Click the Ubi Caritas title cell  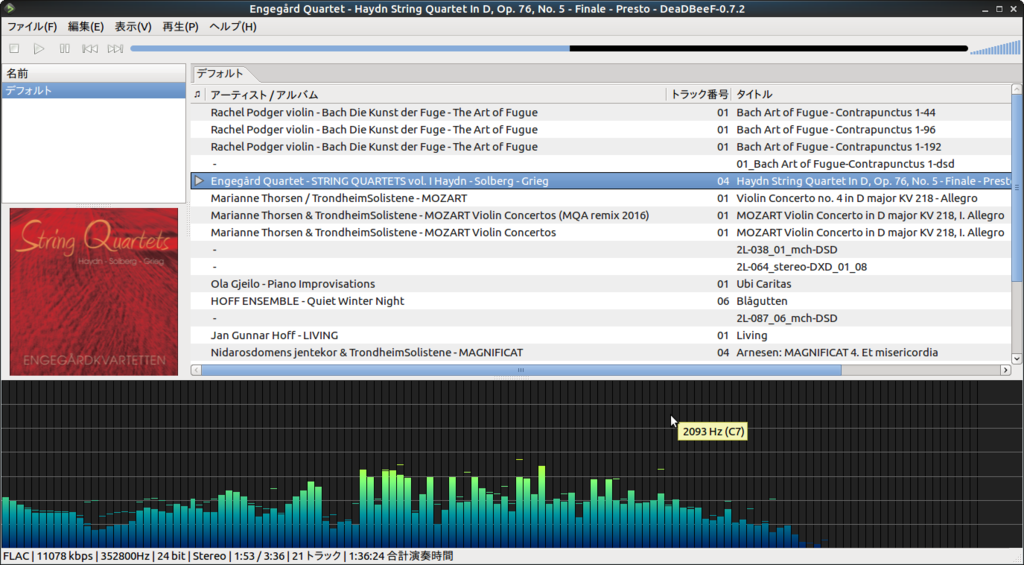point(763,284)
